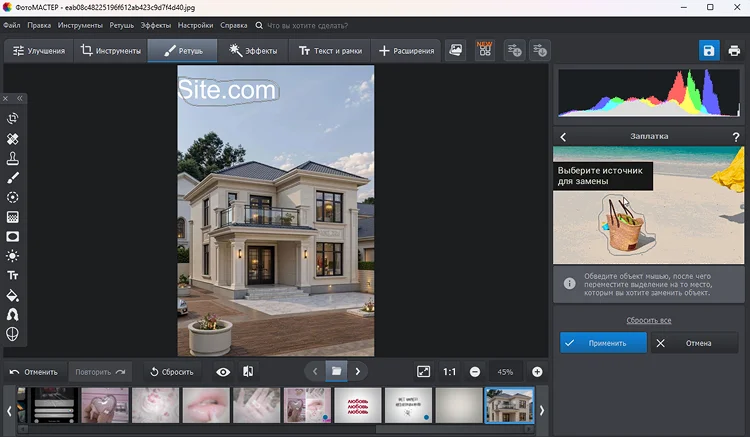Zoom in with plus button

coord(537,372)
